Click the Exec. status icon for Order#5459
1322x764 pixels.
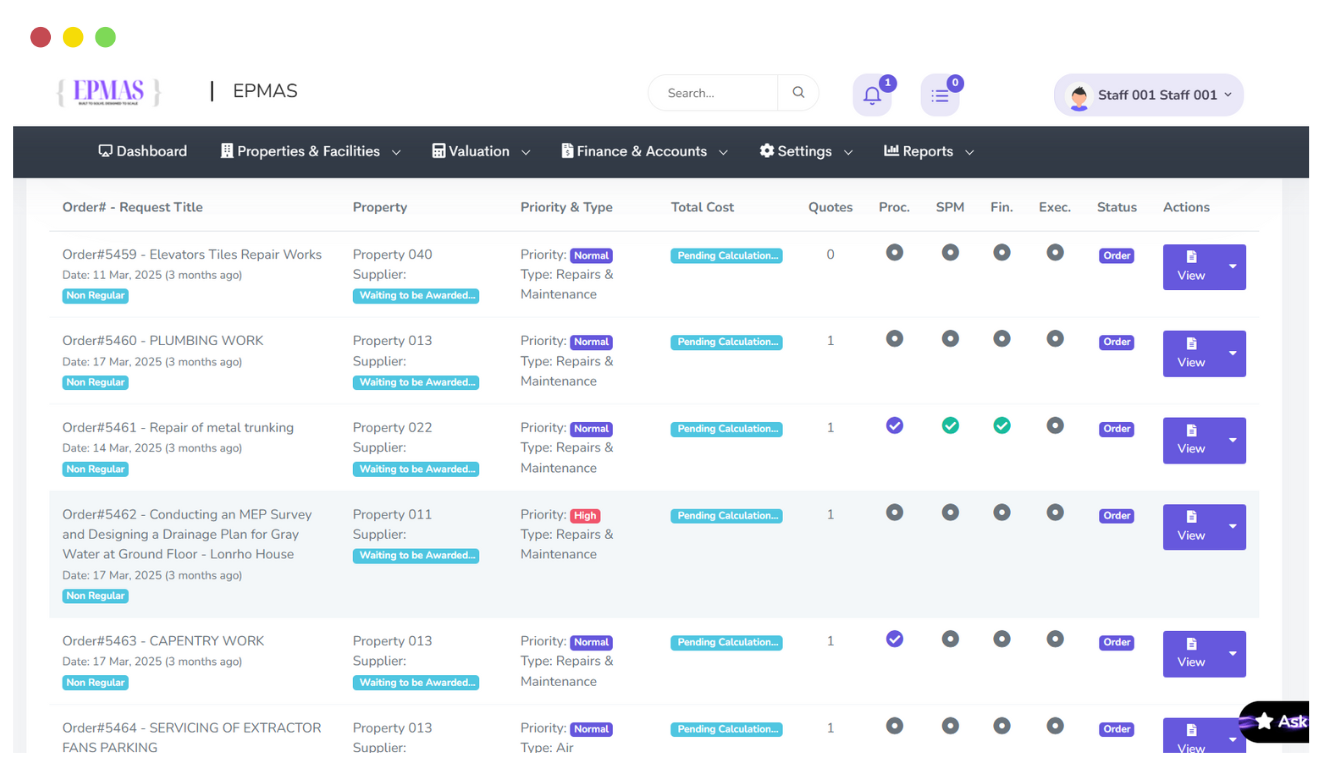[x=1055, y=253]
